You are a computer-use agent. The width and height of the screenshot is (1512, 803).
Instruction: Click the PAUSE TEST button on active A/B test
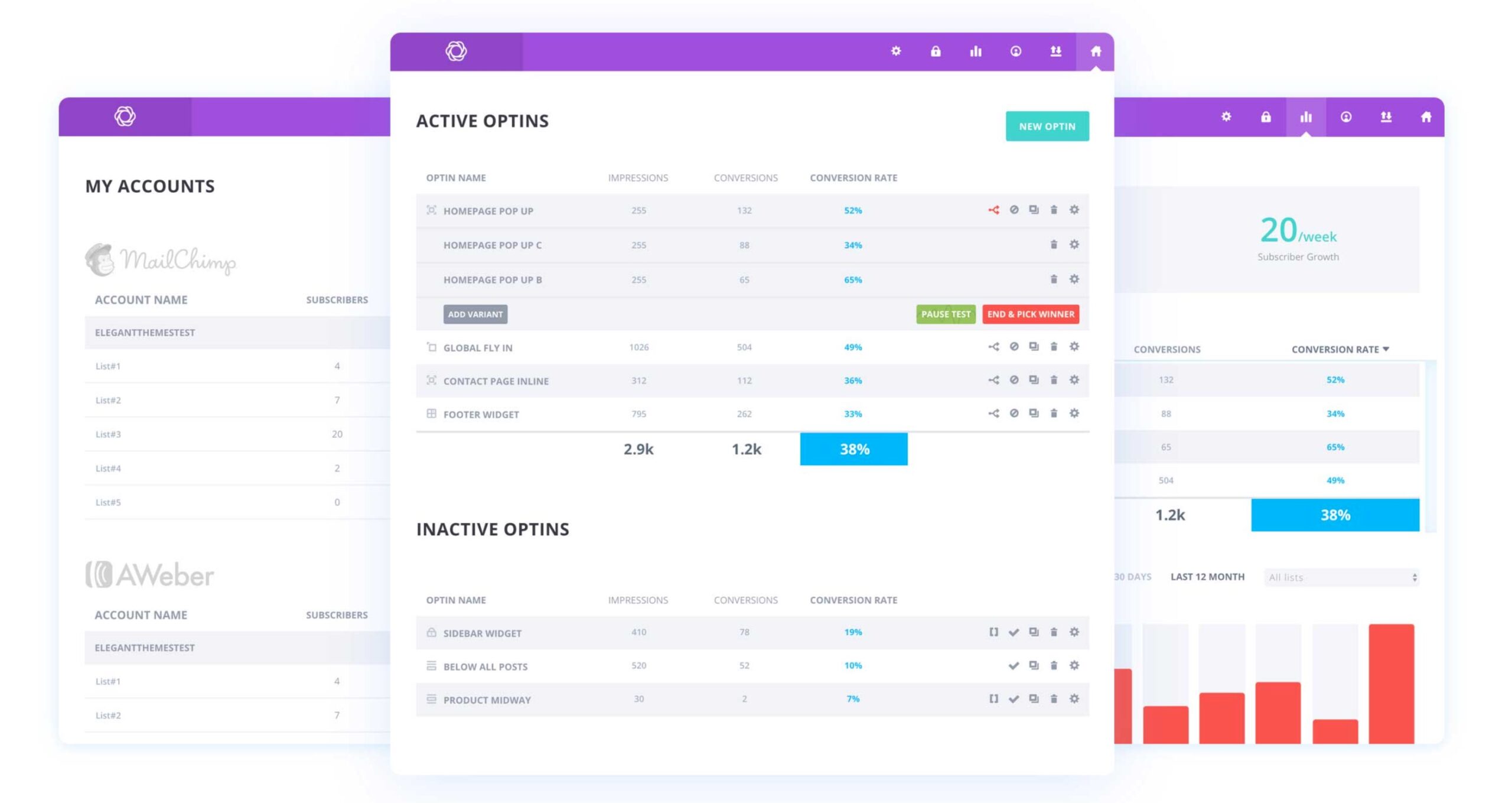pos(945,314)
